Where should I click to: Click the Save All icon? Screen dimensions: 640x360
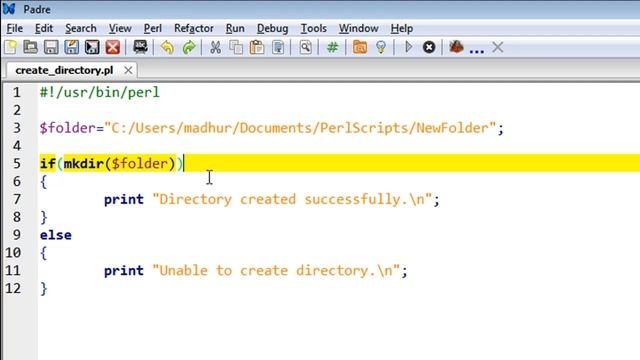92,47
